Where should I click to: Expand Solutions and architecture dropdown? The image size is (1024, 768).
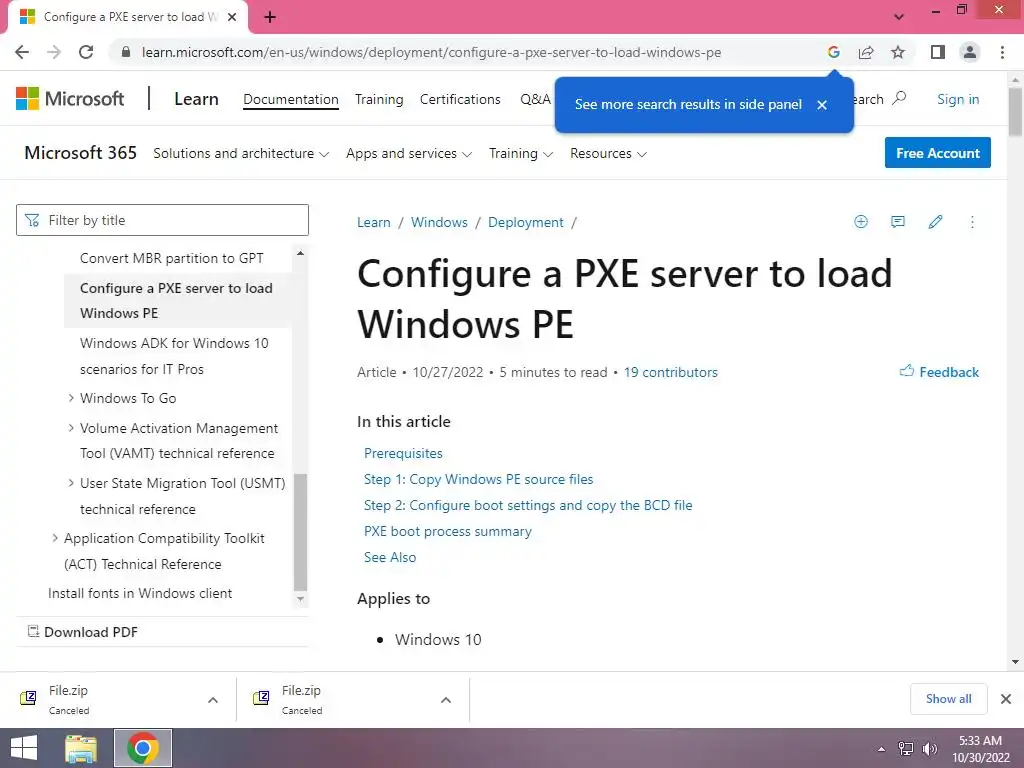coord(241,153)
